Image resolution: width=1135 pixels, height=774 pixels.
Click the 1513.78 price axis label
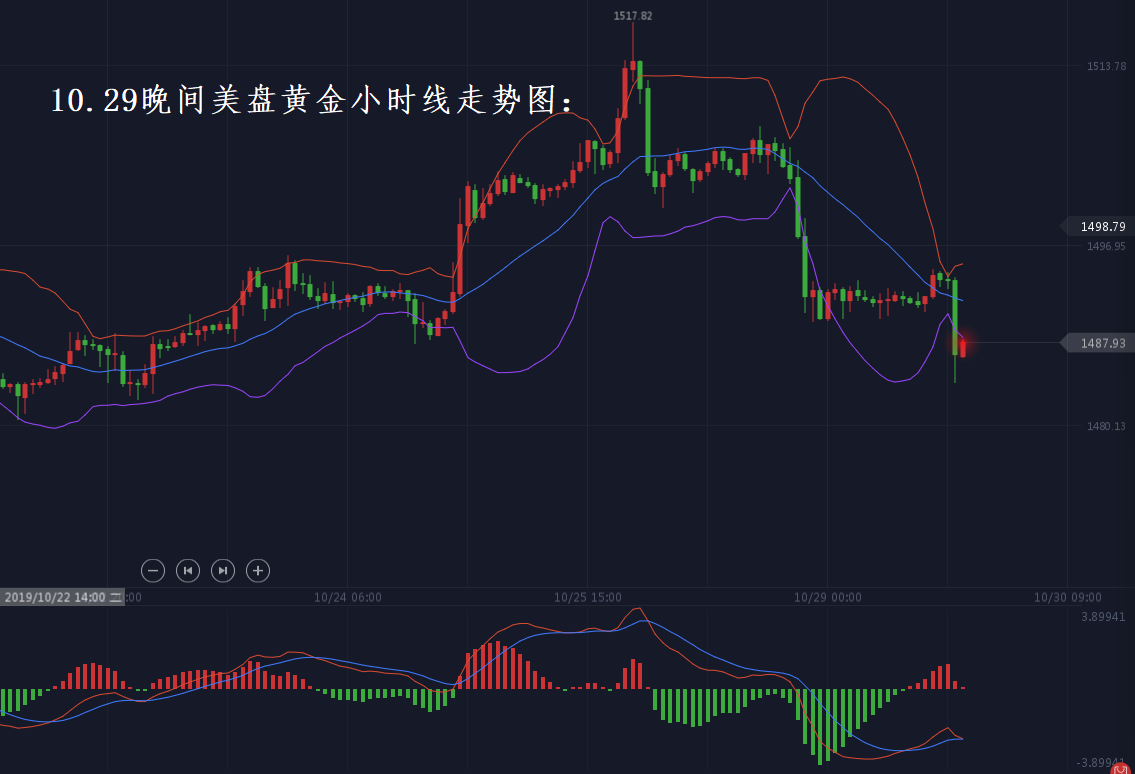1106,66
